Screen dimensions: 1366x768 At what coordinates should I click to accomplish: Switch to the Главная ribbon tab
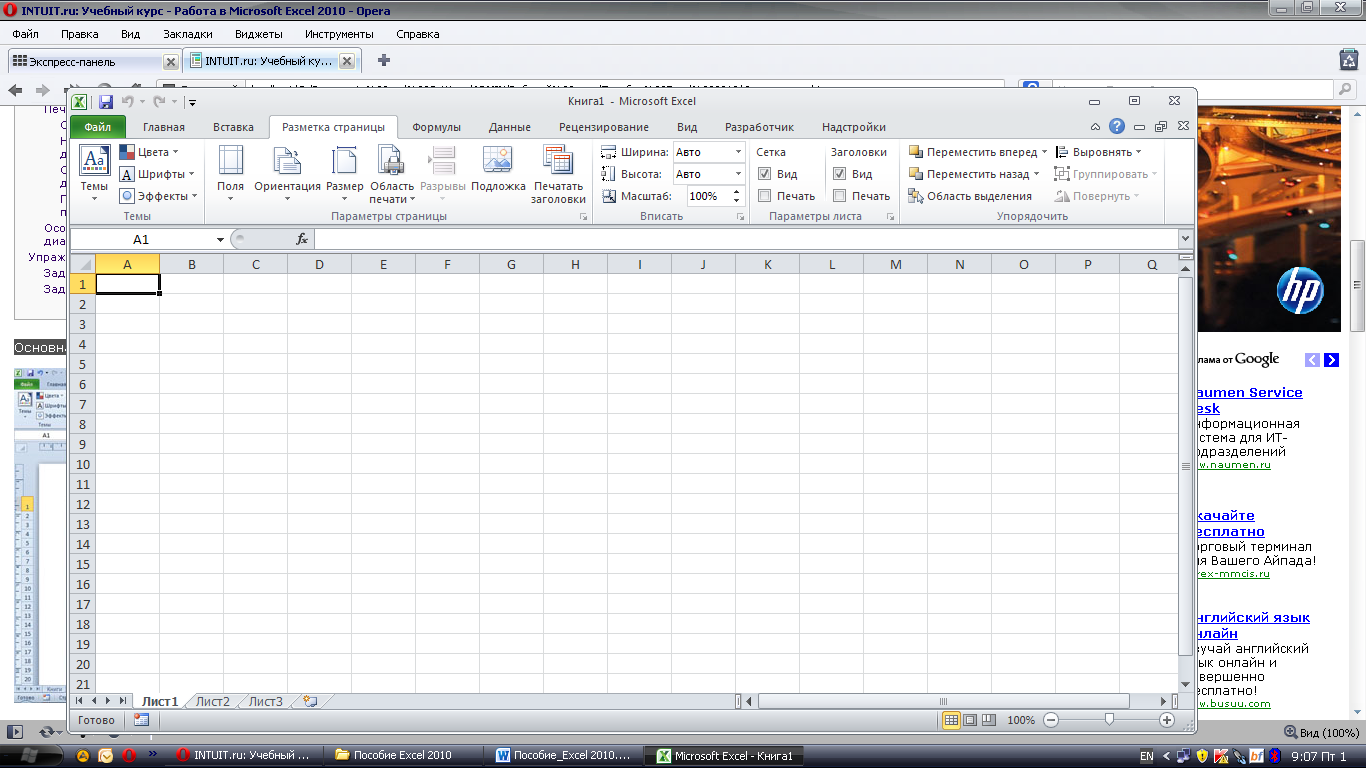point(164,127)
